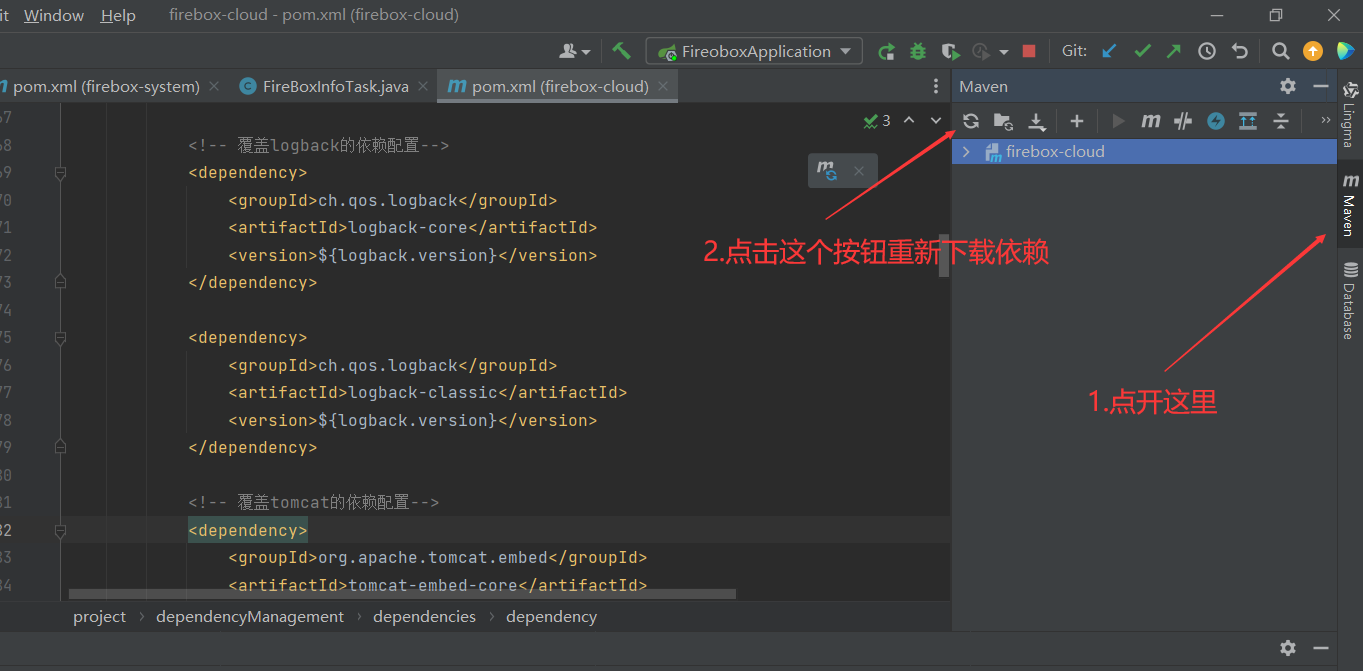This screenshot has width=1363, height=671.
Task: Click Download Sources and Documentation icon
Action: pyautogui.click(x=1037, y=122)
